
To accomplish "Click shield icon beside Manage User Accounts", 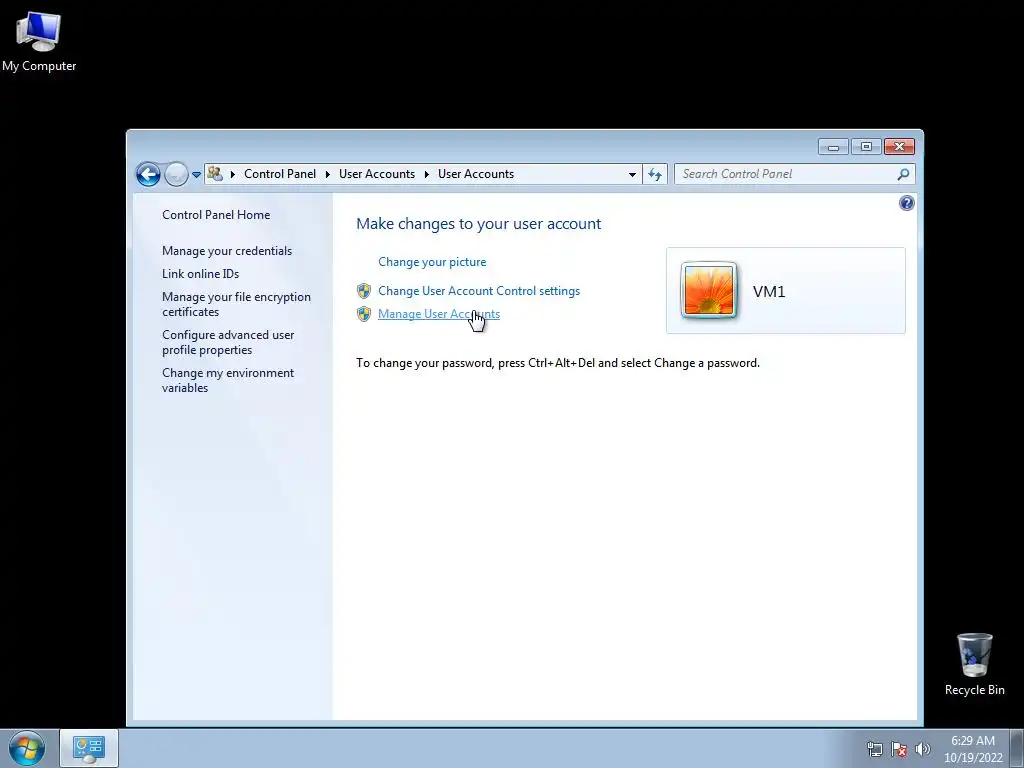I will point(364,314).
